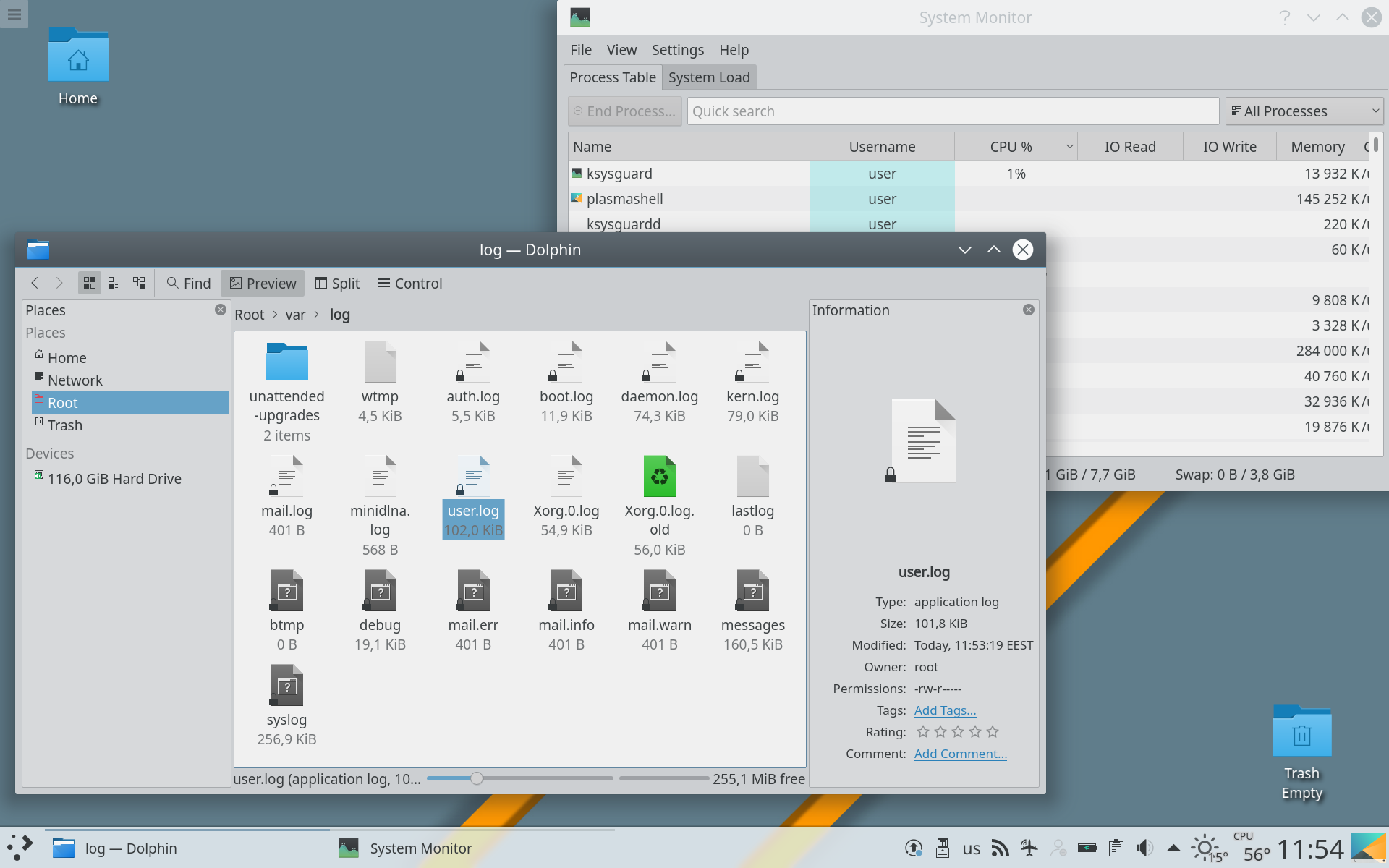This screenshot has height=868, width=1389.
Task: Click the Quick search field in System Monitor
Action: coord(953,111)
